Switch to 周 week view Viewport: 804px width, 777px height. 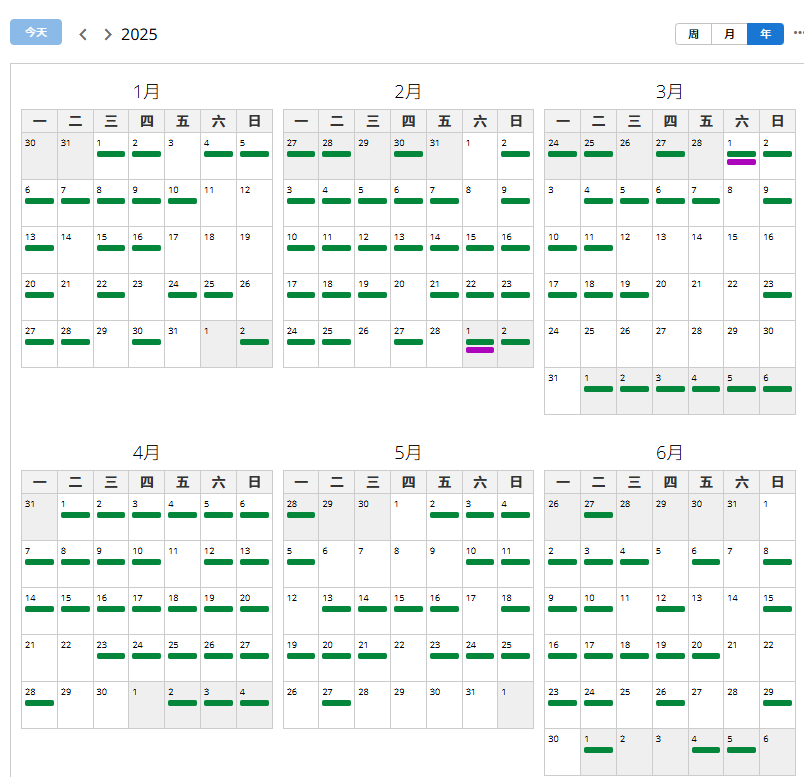[x=693, y=34]
